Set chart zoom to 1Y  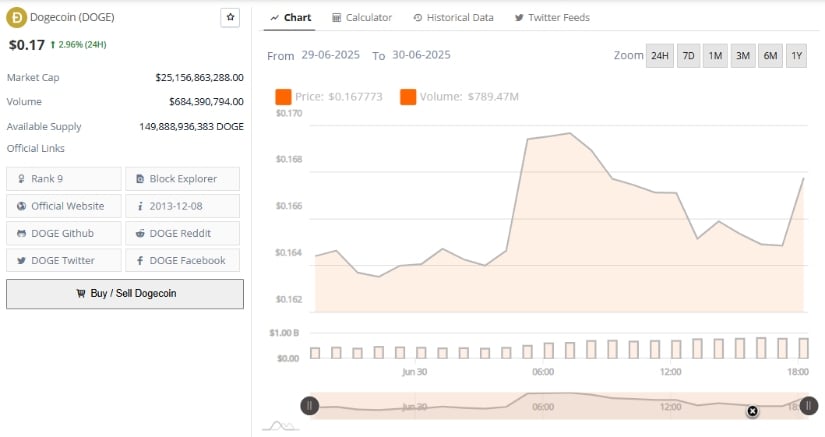pyautogui.click(x=797, y=56)
